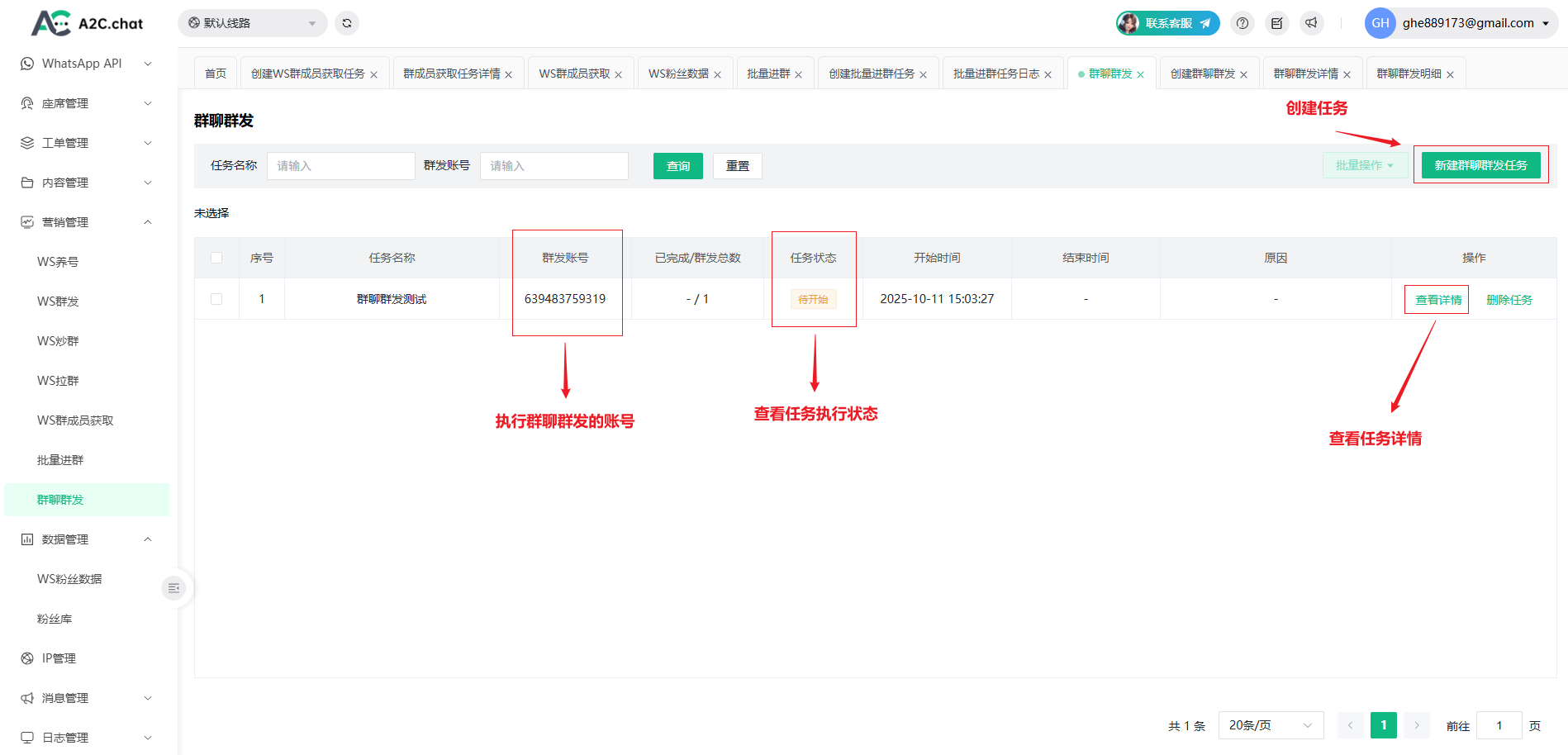Select all rows with header checkbox

pyautogui.click(x=216, y=258)
